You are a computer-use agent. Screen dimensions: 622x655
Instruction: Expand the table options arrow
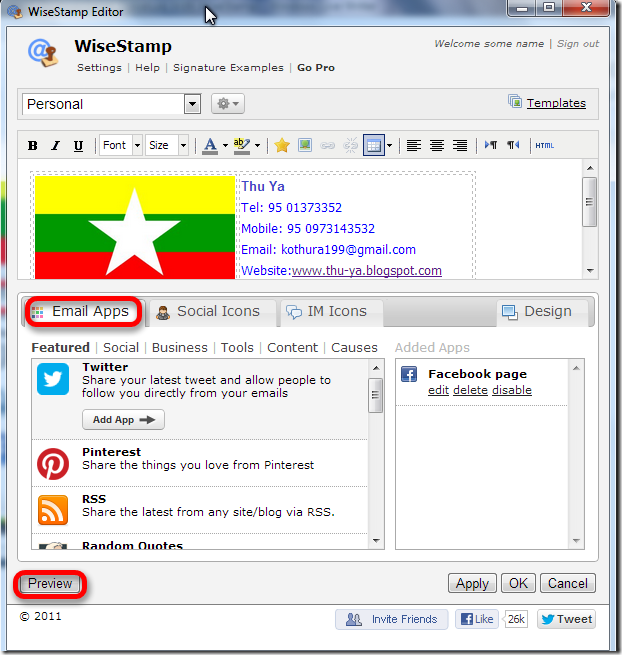pos(389,146)
